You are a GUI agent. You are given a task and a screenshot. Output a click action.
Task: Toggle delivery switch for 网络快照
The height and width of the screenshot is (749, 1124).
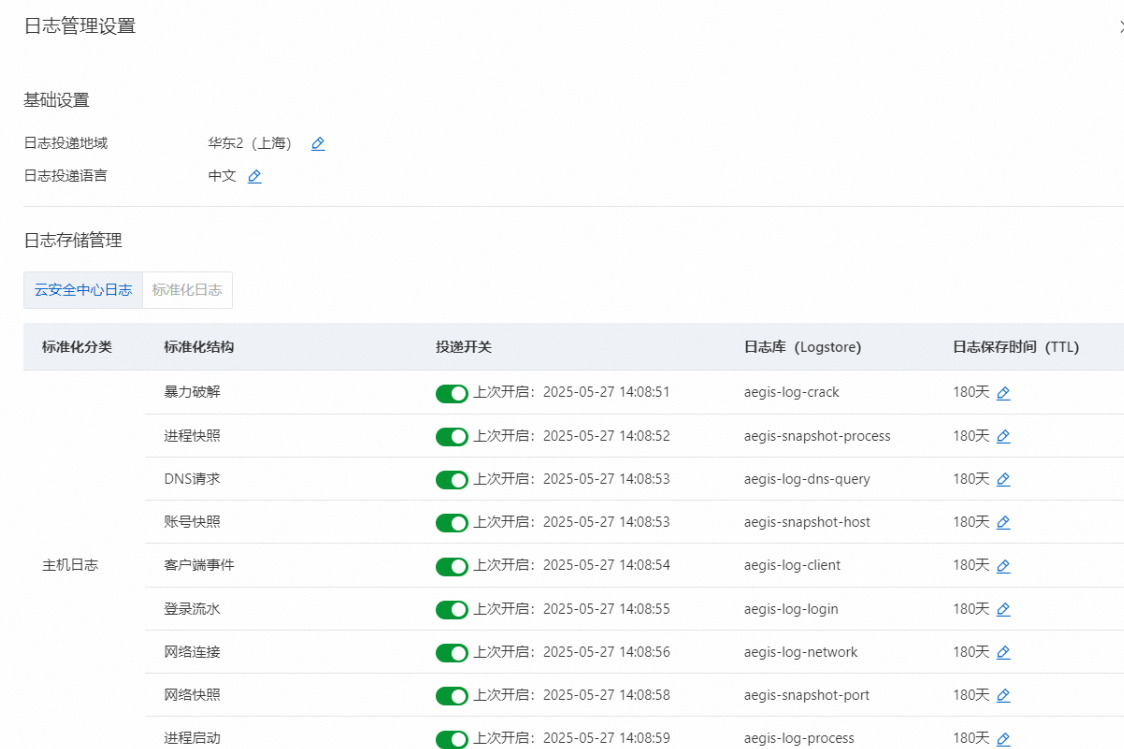(452, 695)
